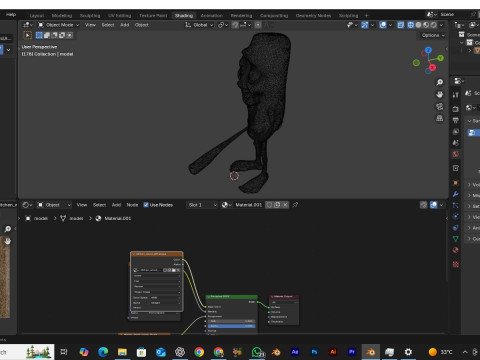Switch to solid viewport shading

tap(418, 25)
